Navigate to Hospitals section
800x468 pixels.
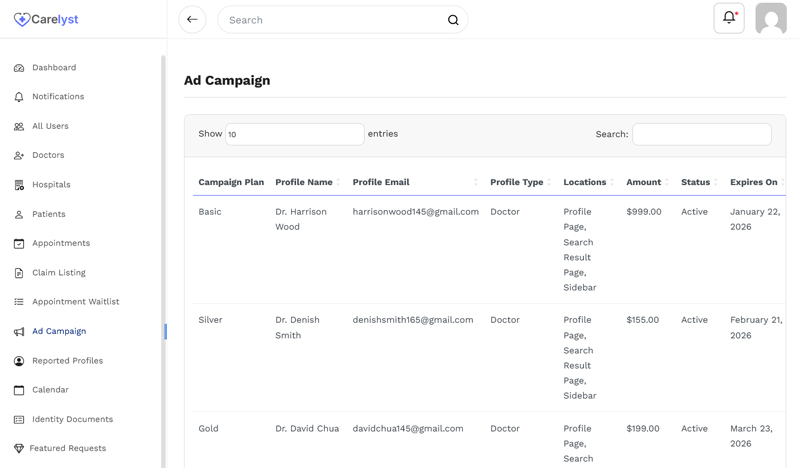51,185
